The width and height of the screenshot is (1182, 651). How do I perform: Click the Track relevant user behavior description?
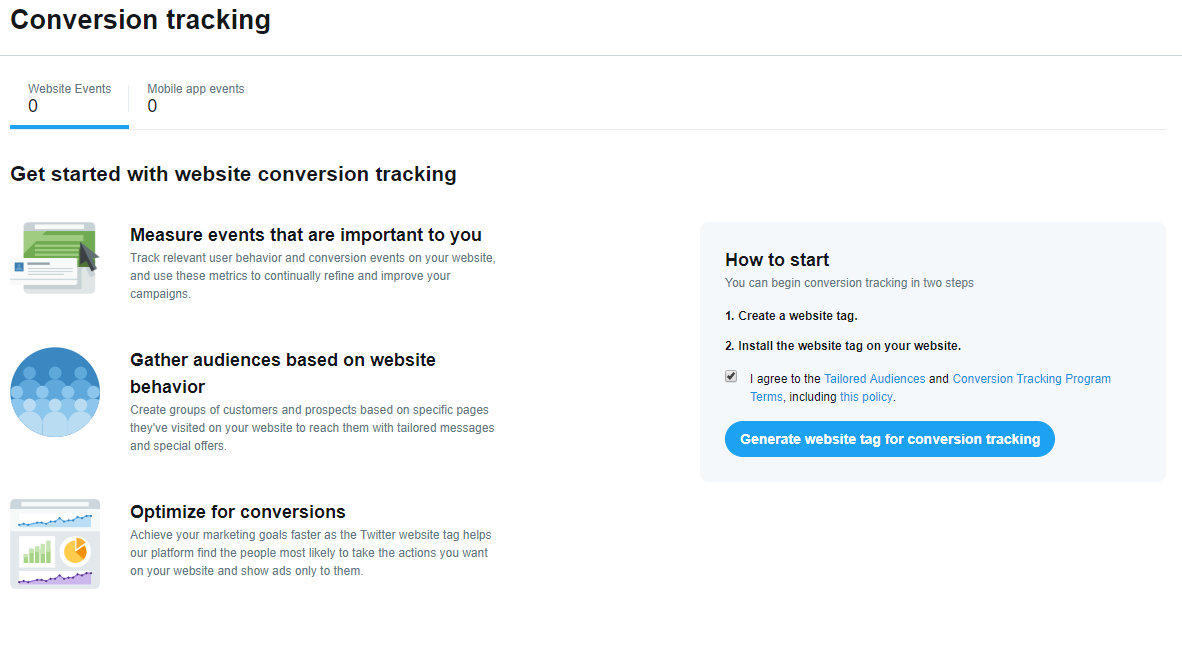point(312,276)
